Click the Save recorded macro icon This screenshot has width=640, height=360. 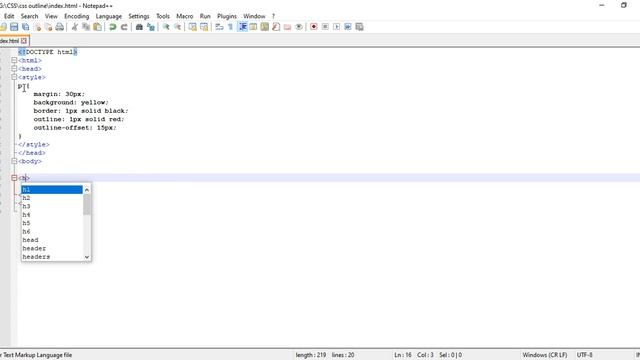coord(359,27)
